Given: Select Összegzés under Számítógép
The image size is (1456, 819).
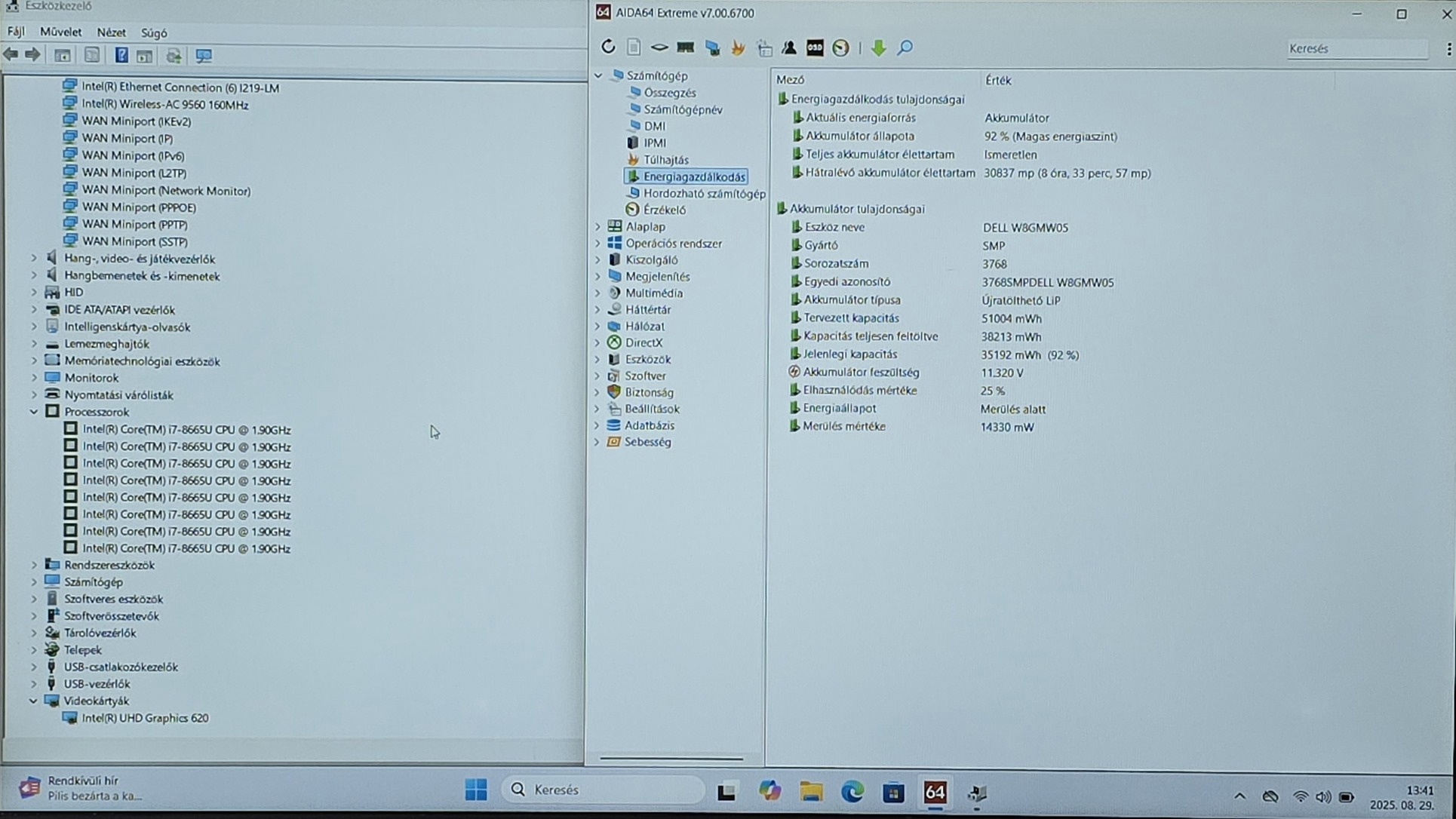Looking at the screenshot, I should pos(669,93).
